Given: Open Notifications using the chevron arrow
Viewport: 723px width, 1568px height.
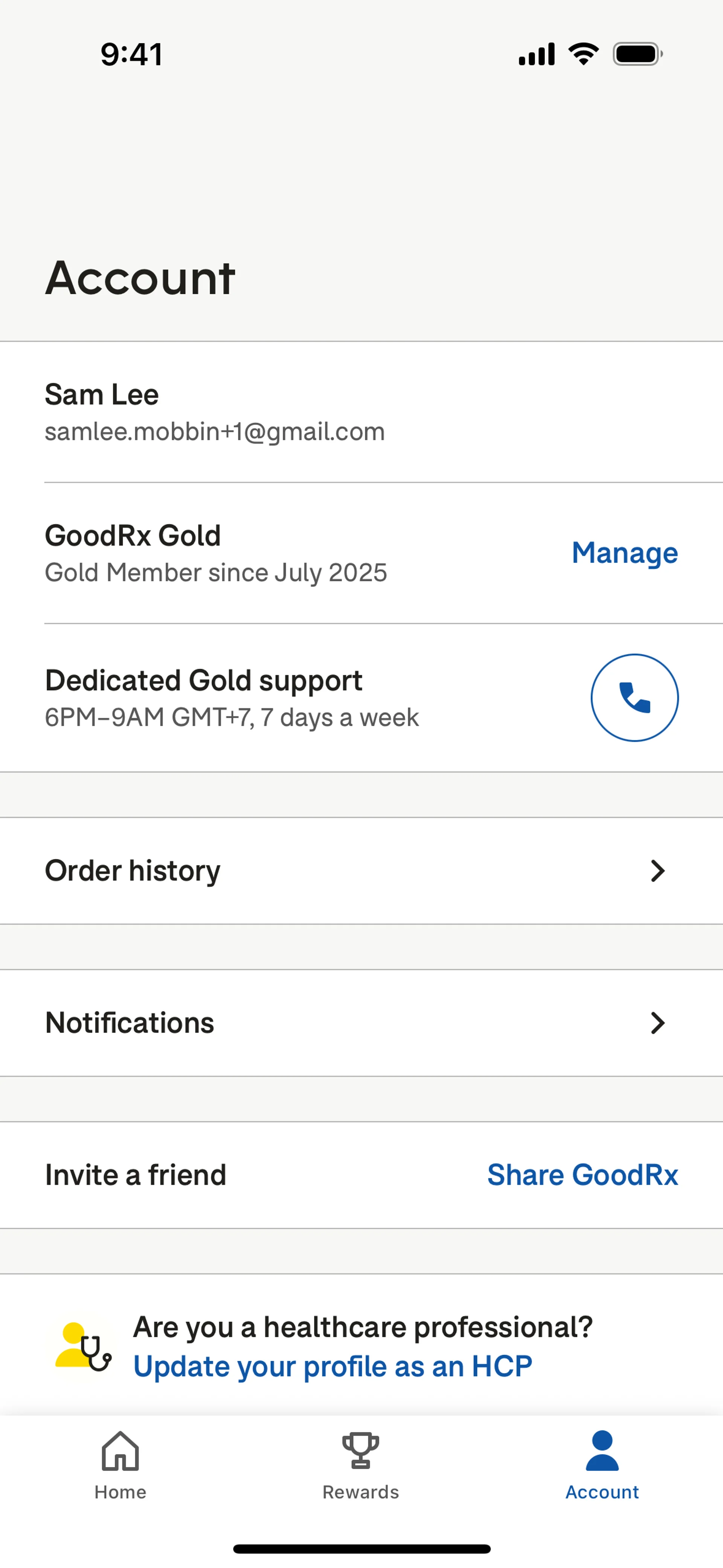Looking at the screenshot, I should tap(657, 1023).
